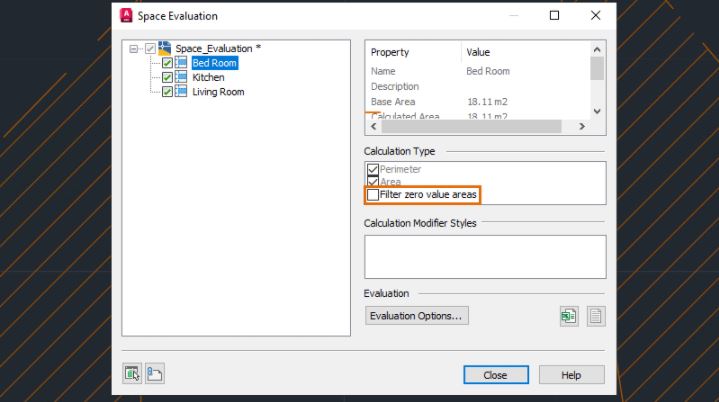Click the export to text file icon
The height and width of the screenshot is (402, 719).
pyautogui.click(x=595, y=316)
